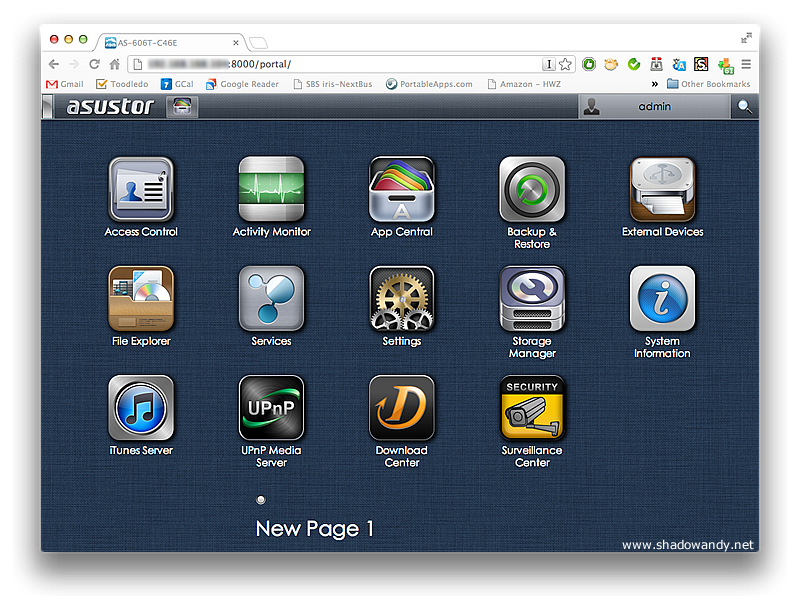
Task: Click the green circular extension icon
Action: (x=589, y=64)
